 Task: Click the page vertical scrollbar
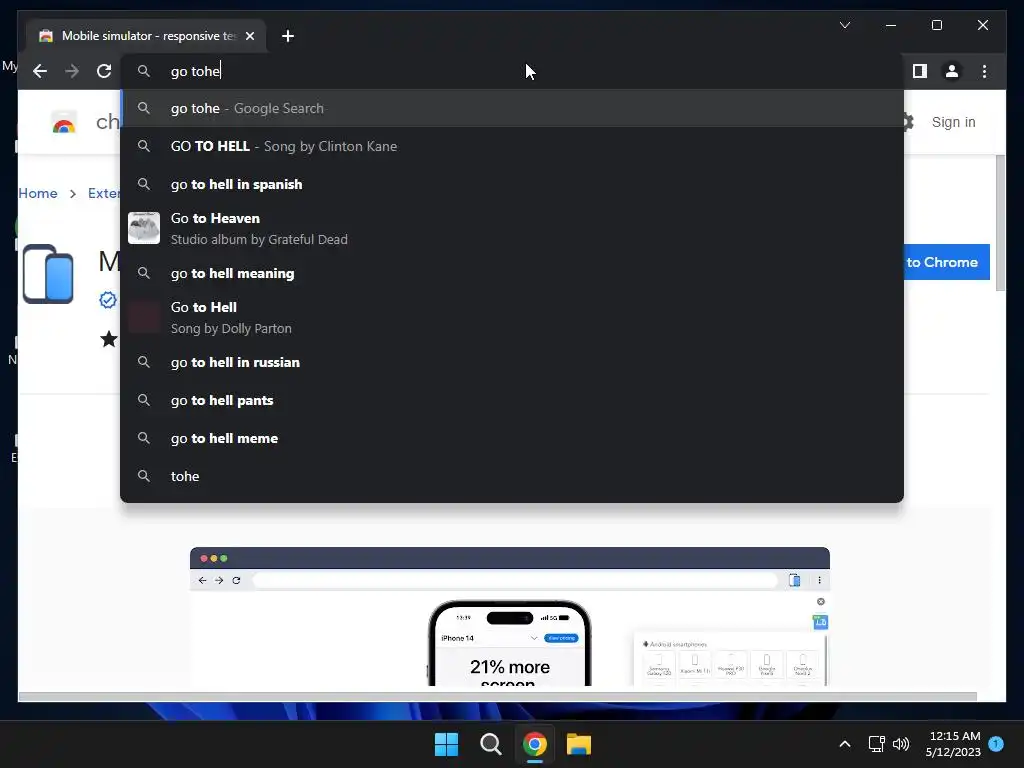(1000, 222)
